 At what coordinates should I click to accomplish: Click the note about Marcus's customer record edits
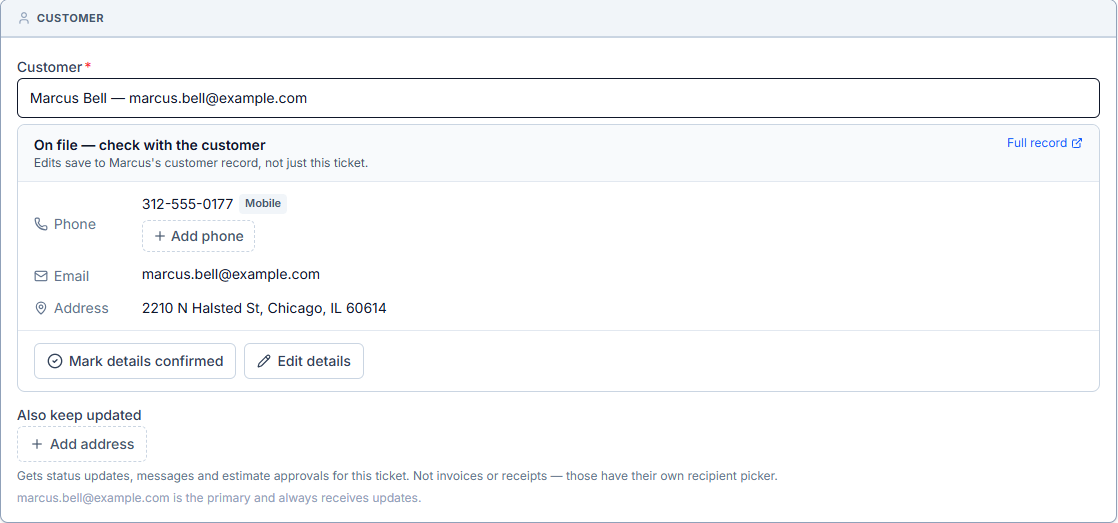click(201, 163)
